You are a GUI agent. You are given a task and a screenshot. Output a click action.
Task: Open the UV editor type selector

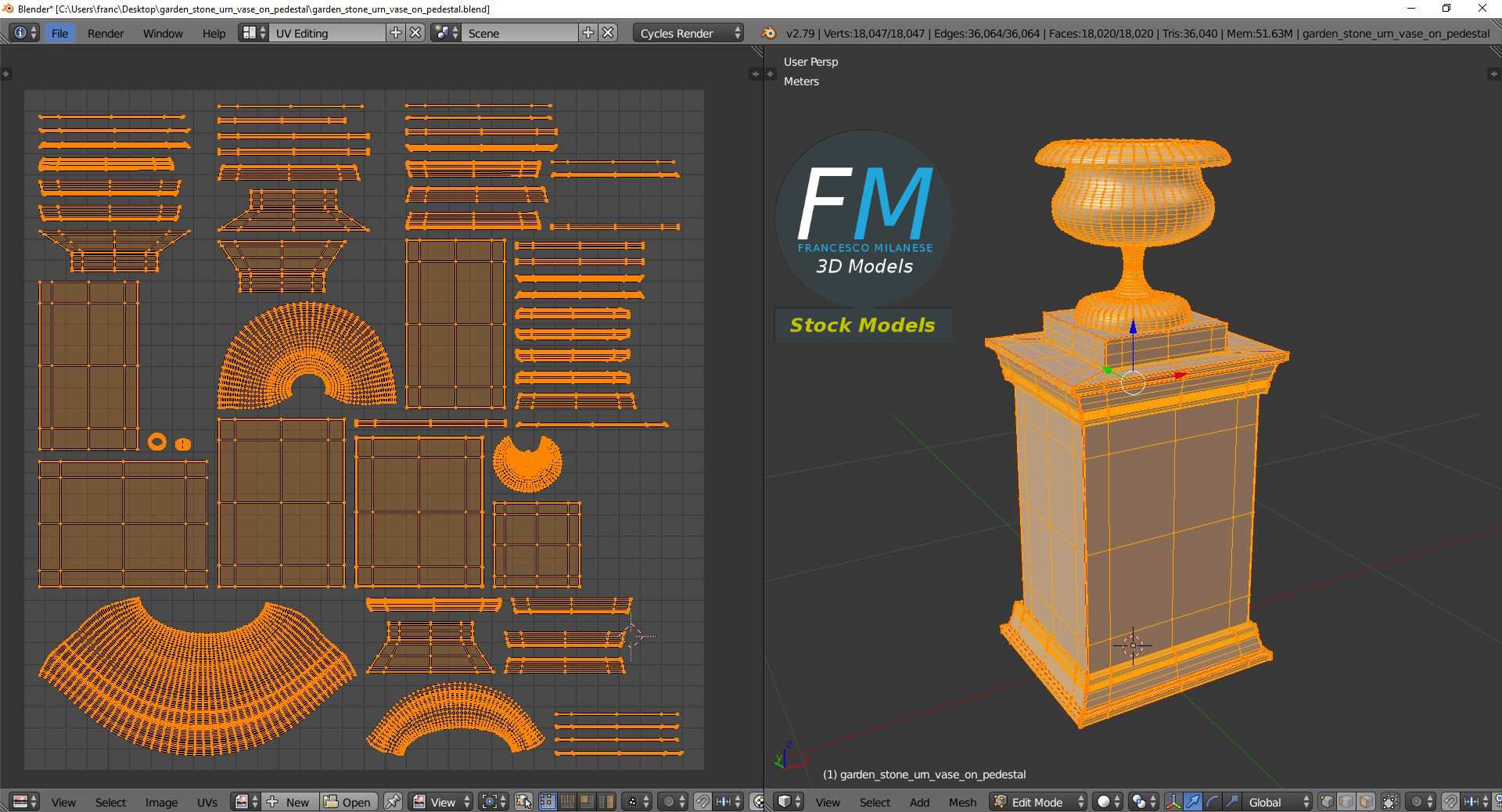pos(24,802)
